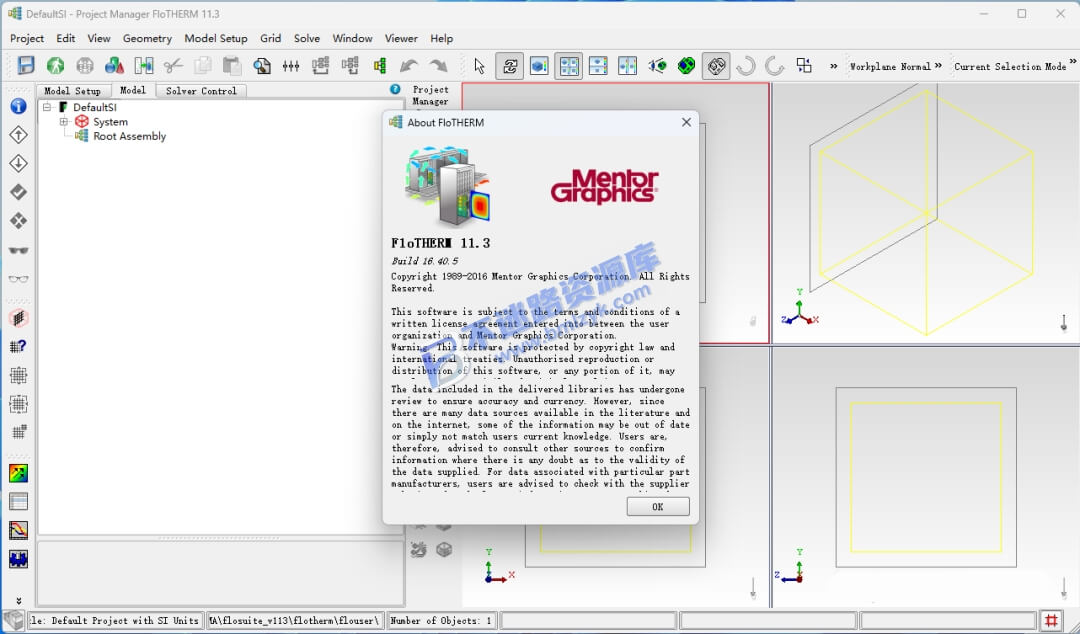
Task: Select the System tree item
Action: [110, 122]
